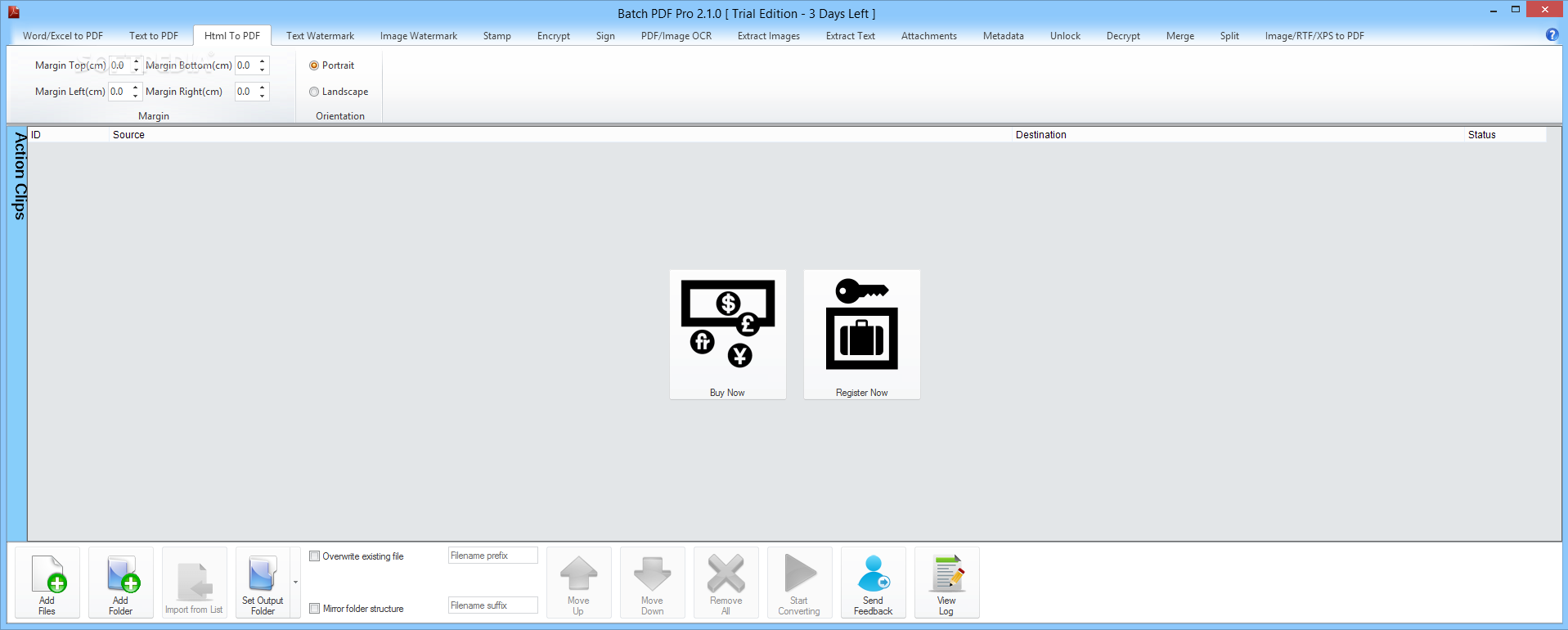Click the Margin Top value field
The height and width of the screenshot is (630, 1568).
120,65
